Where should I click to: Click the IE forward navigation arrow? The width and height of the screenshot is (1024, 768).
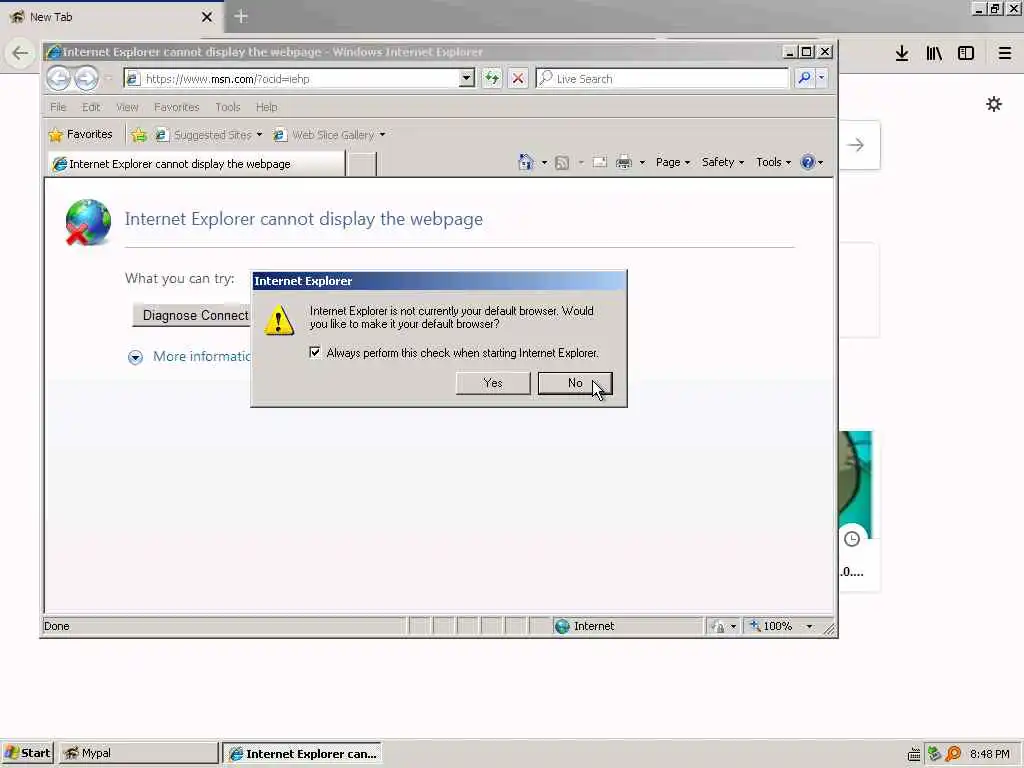click(x=86, y=78)
